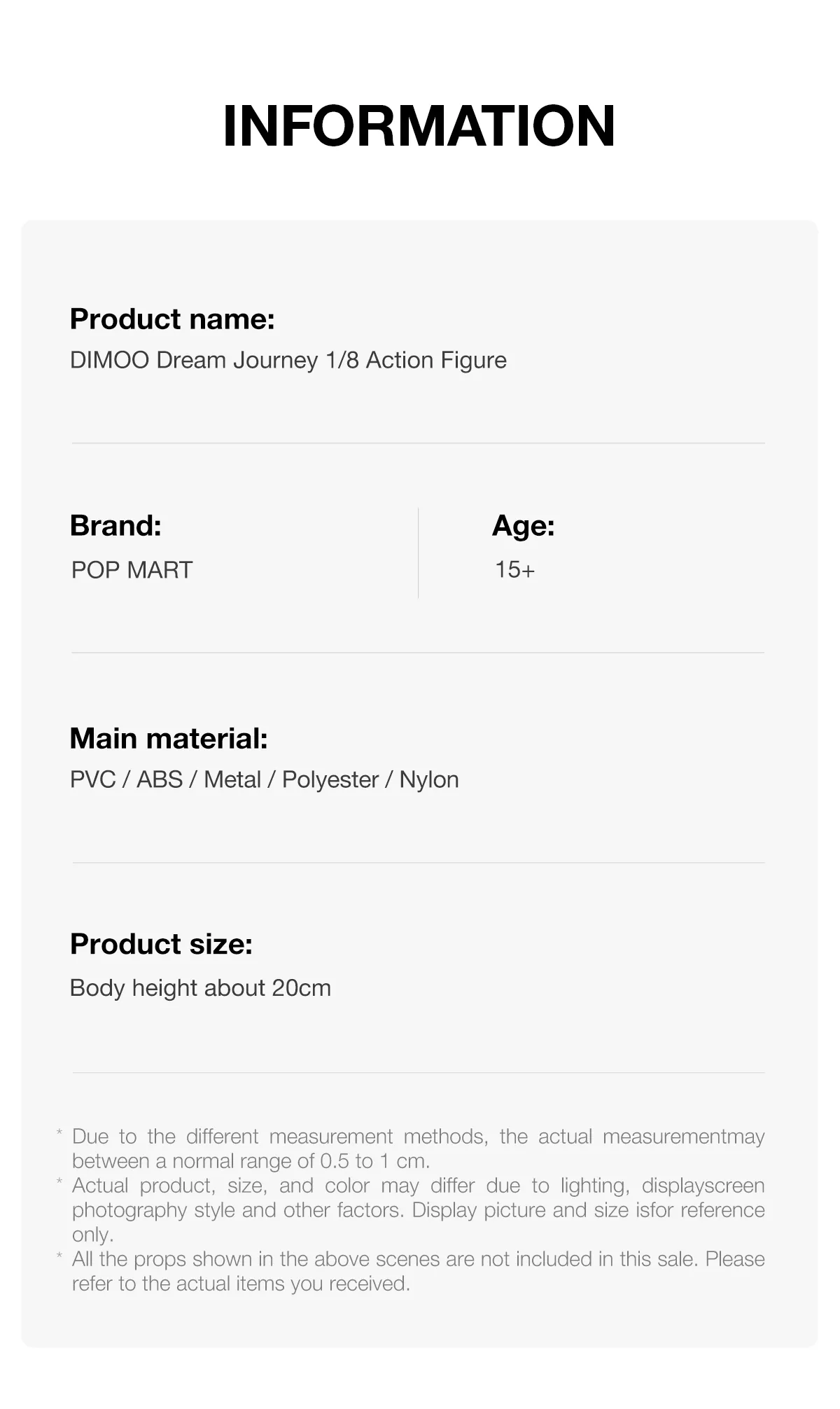Image resolution: width=840 pixels, height=1409 pixels.
Task: Click the word Polyester in materials
Action: (330, 780)
